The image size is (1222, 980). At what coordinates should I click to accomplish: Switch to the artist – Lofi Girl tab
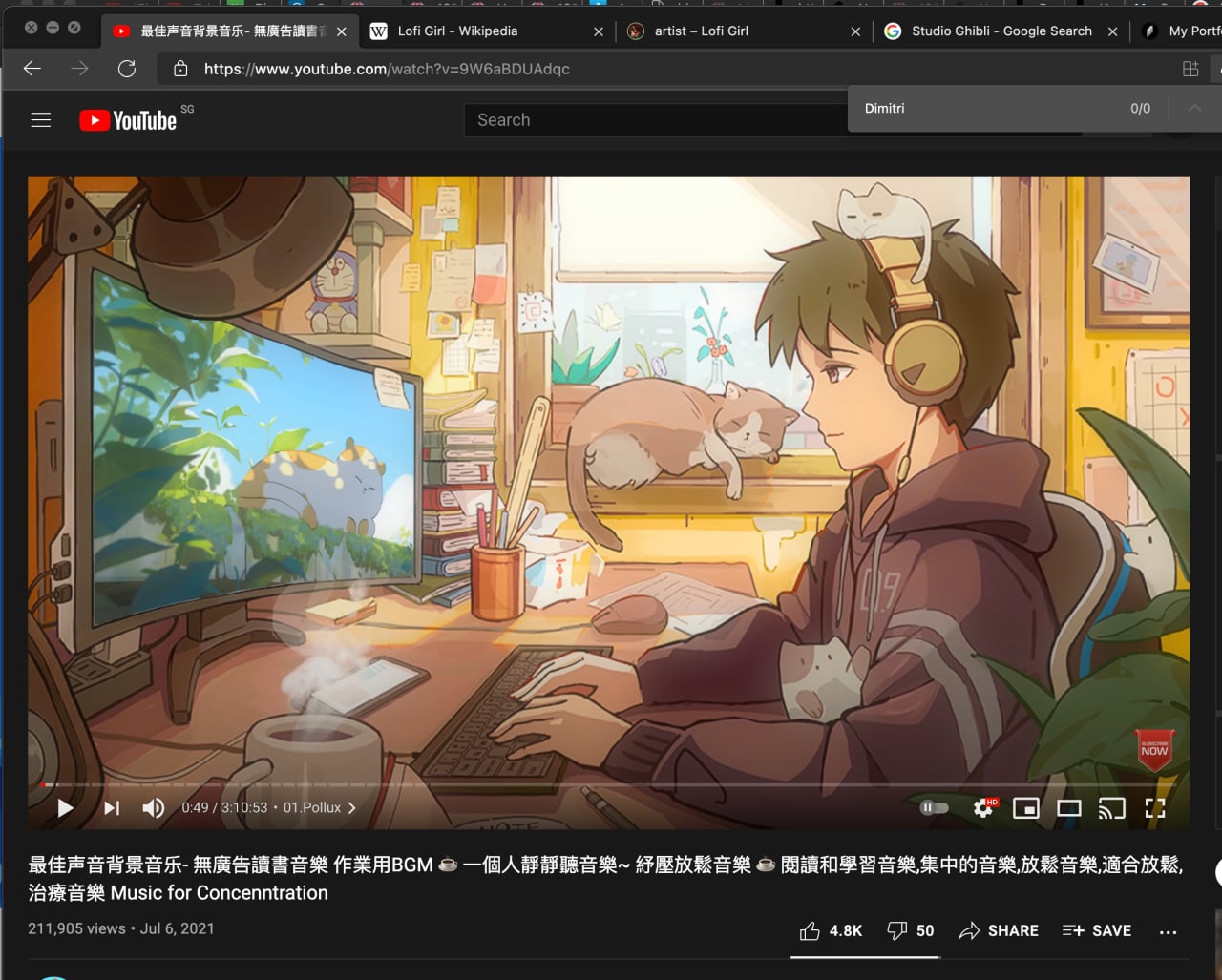tap(744, 31)
